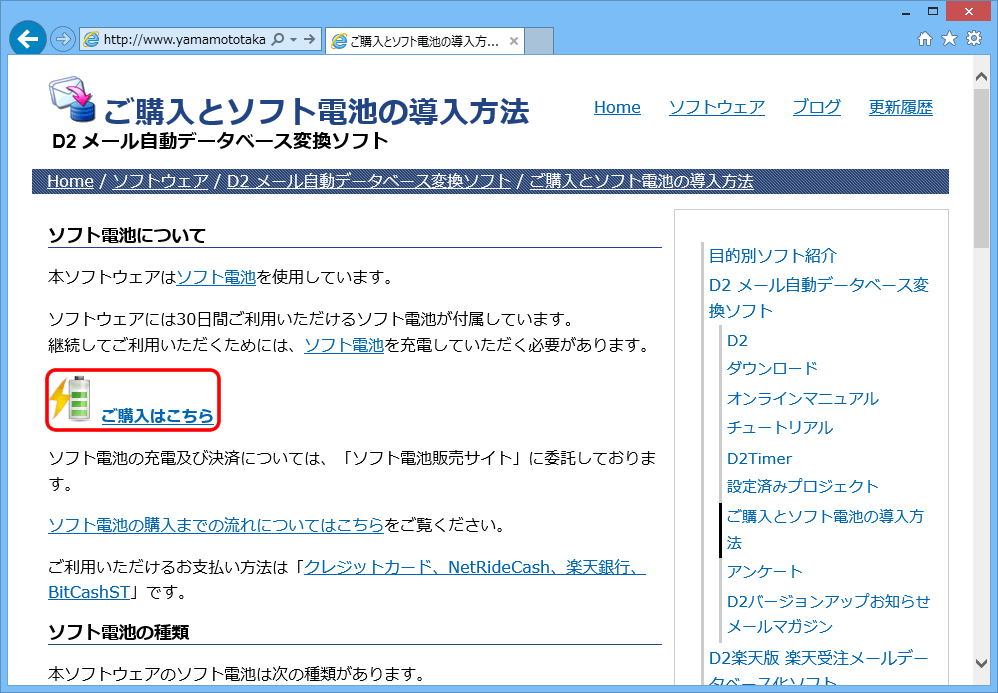Click the D2 database logo icon

72,101
